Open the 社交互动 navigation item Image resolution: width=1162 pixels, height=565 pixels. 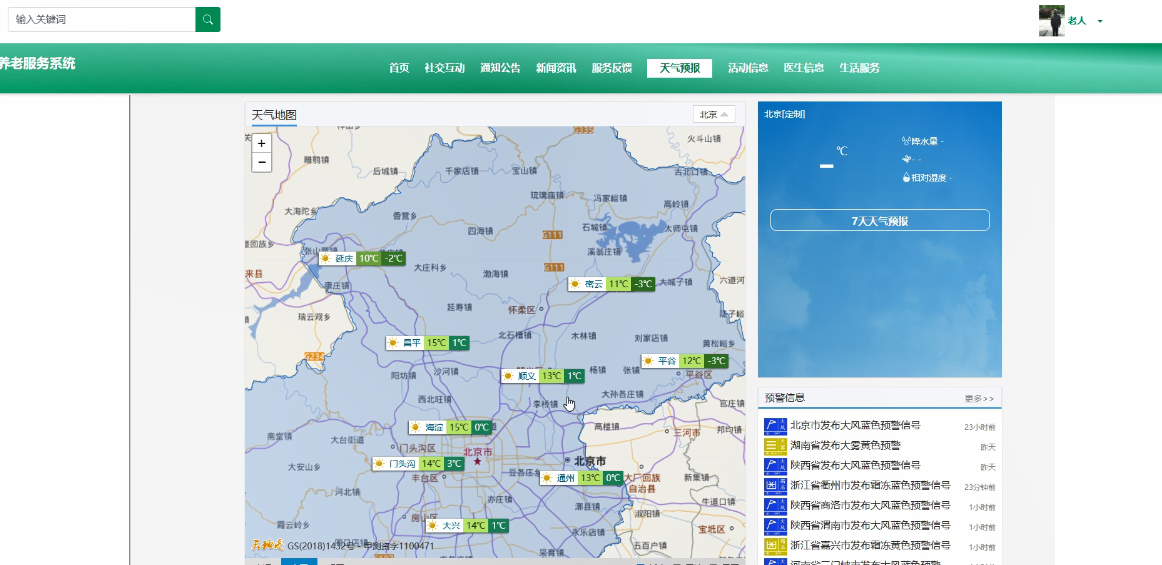coord(445,68)
